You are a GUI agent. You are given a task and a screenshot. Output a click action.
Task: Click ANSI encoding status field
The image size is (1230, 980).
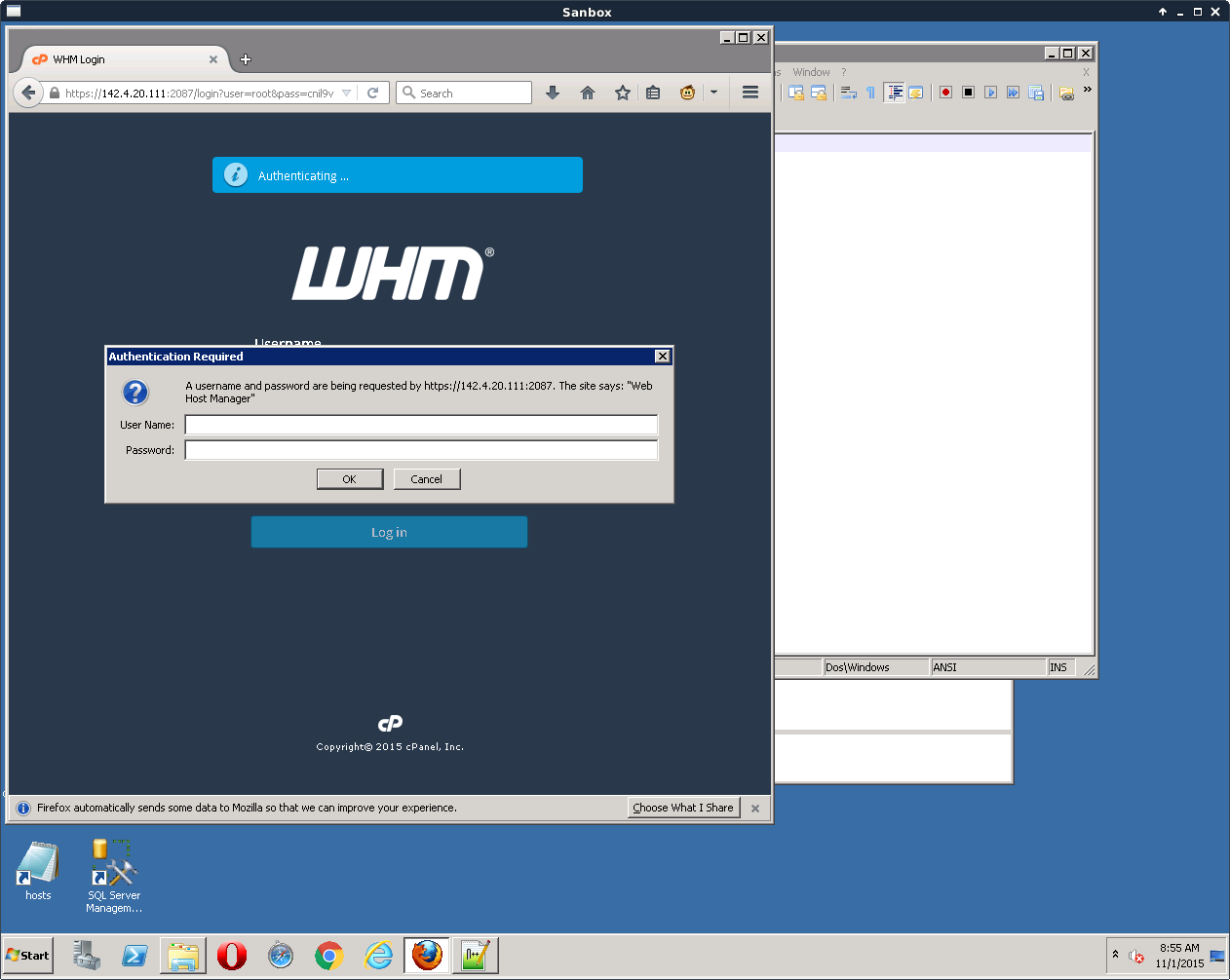(988, 667)
